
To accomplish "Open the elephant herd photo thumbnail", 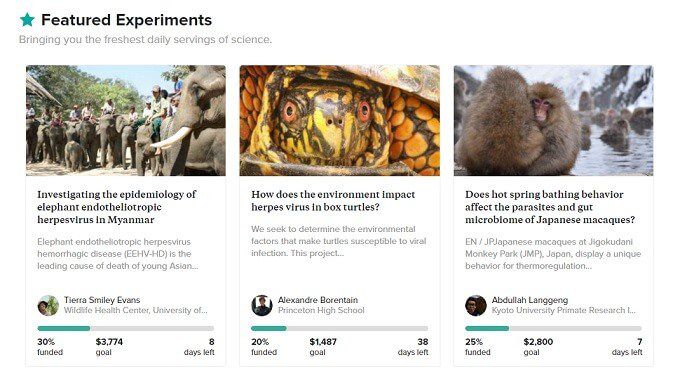I will (x=126, y=120).
